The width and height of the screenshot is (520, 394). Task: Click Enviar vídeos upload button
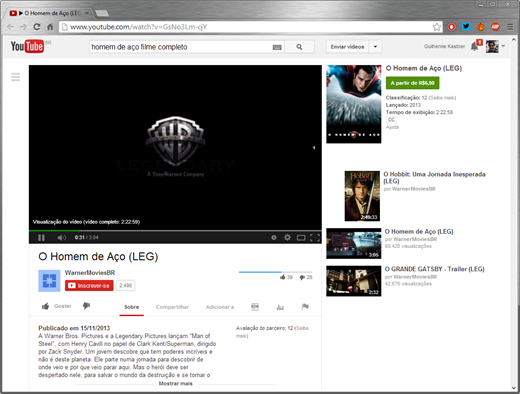[347, 47]
